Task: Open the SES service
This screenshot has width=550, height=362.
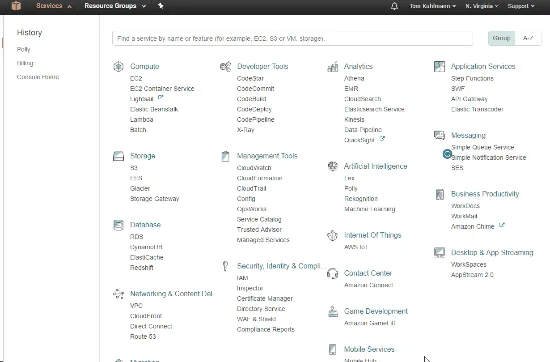Action: click(x=457, y=168)
